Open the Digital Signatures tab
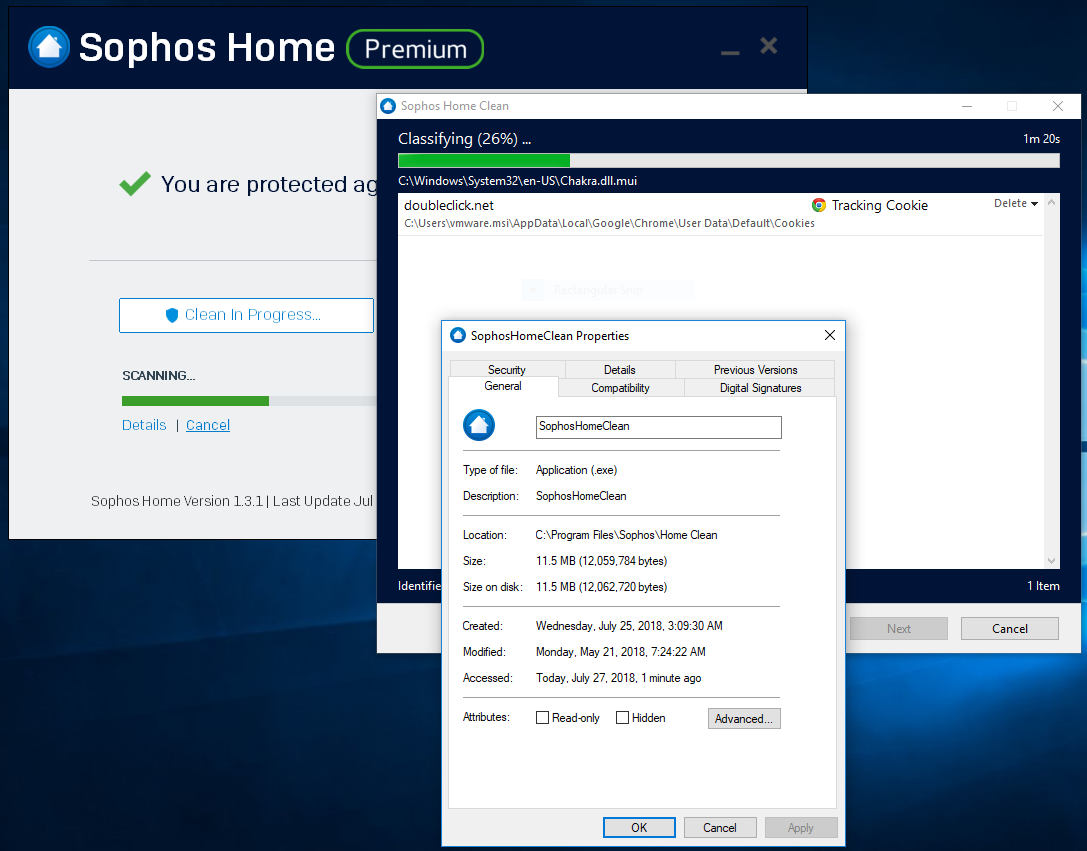Screen dimensions: 1087x851 [x=760, y=388]
